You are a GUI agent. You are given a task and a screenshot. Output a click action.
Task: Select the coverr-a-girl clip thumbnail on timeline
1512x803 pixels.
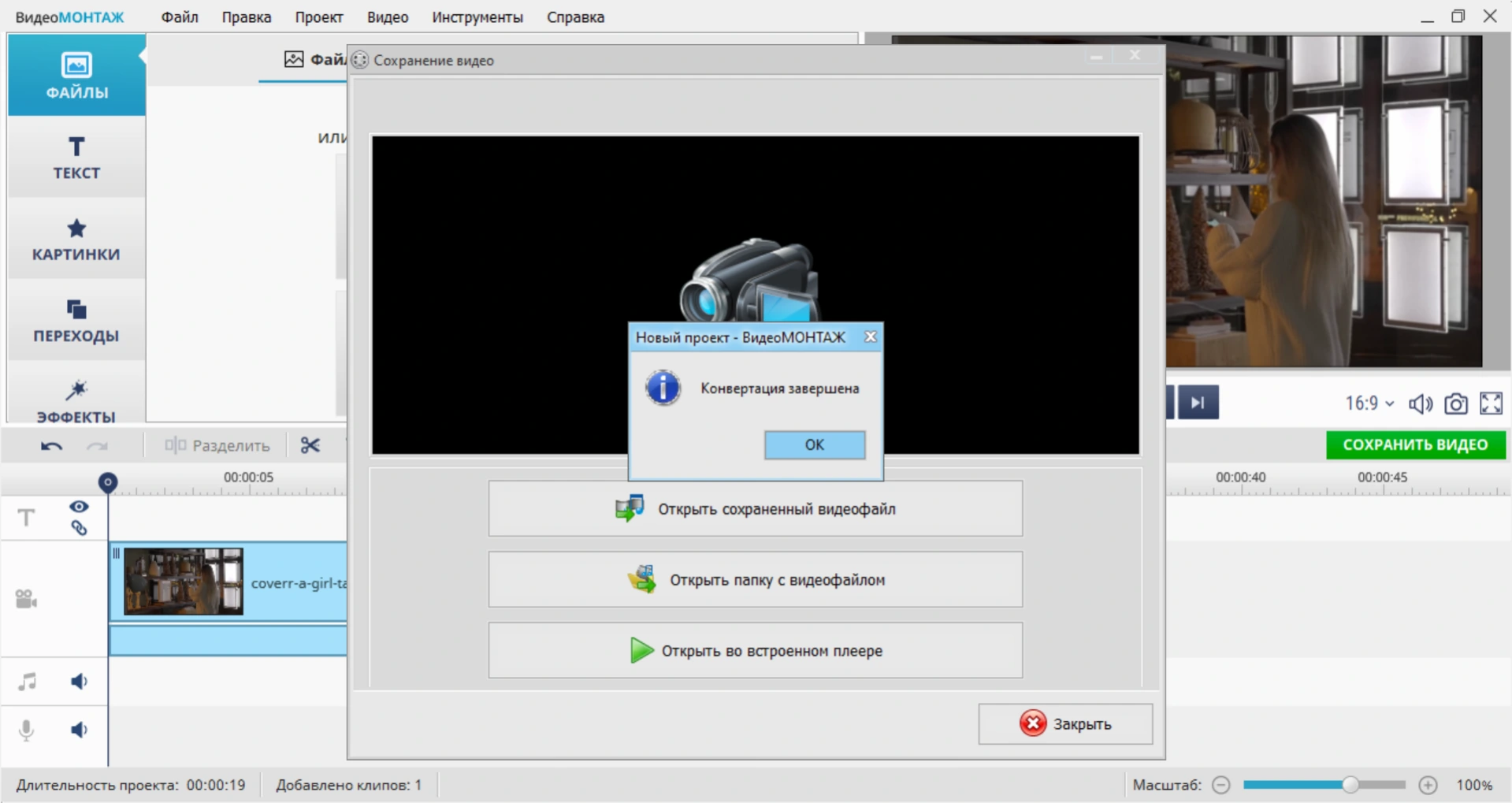click(x=184, y=582)
